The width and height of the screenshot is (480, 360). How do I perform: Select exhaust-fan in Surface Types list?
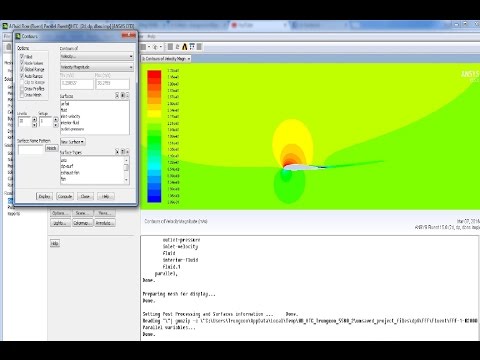pyautogui.click(x=92, y=172)
